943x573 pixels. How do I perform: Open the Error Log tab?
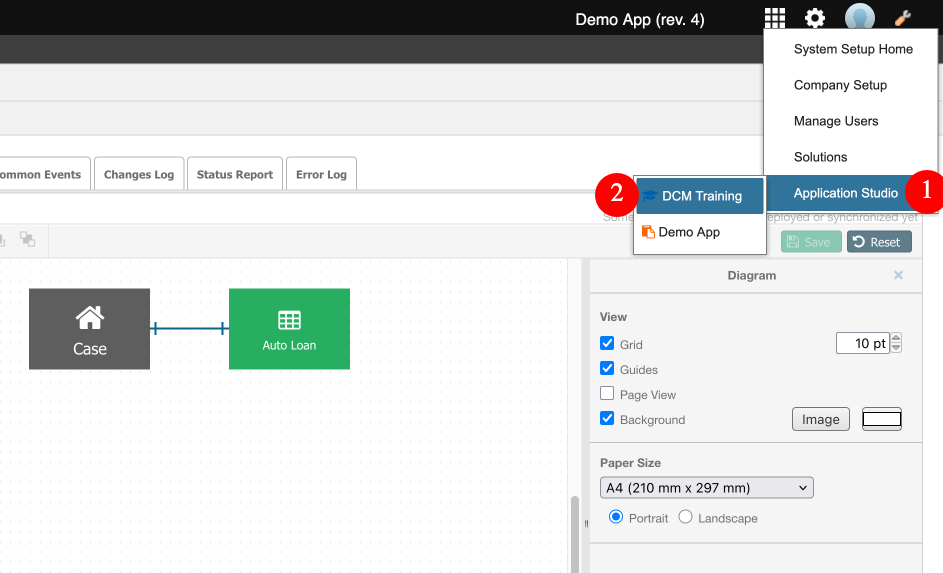321,174
